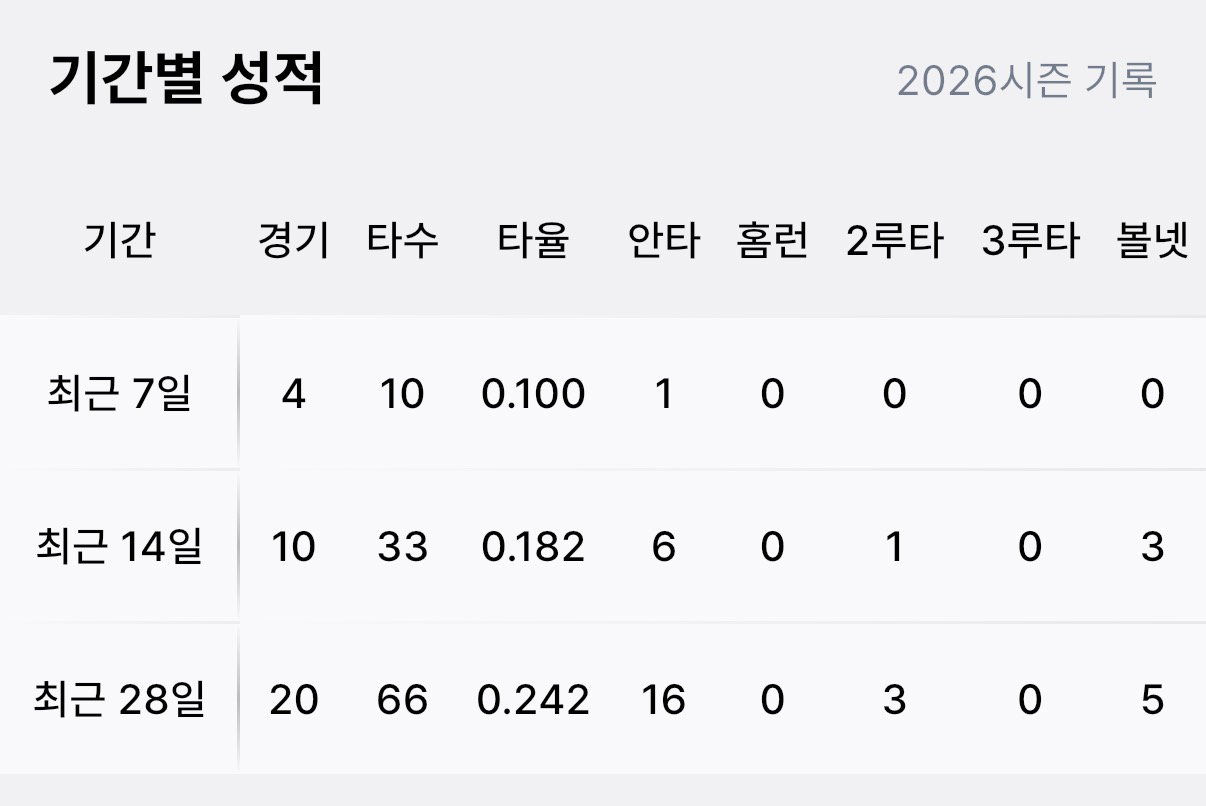Click the 33 at-bats cell

(402, 547)
